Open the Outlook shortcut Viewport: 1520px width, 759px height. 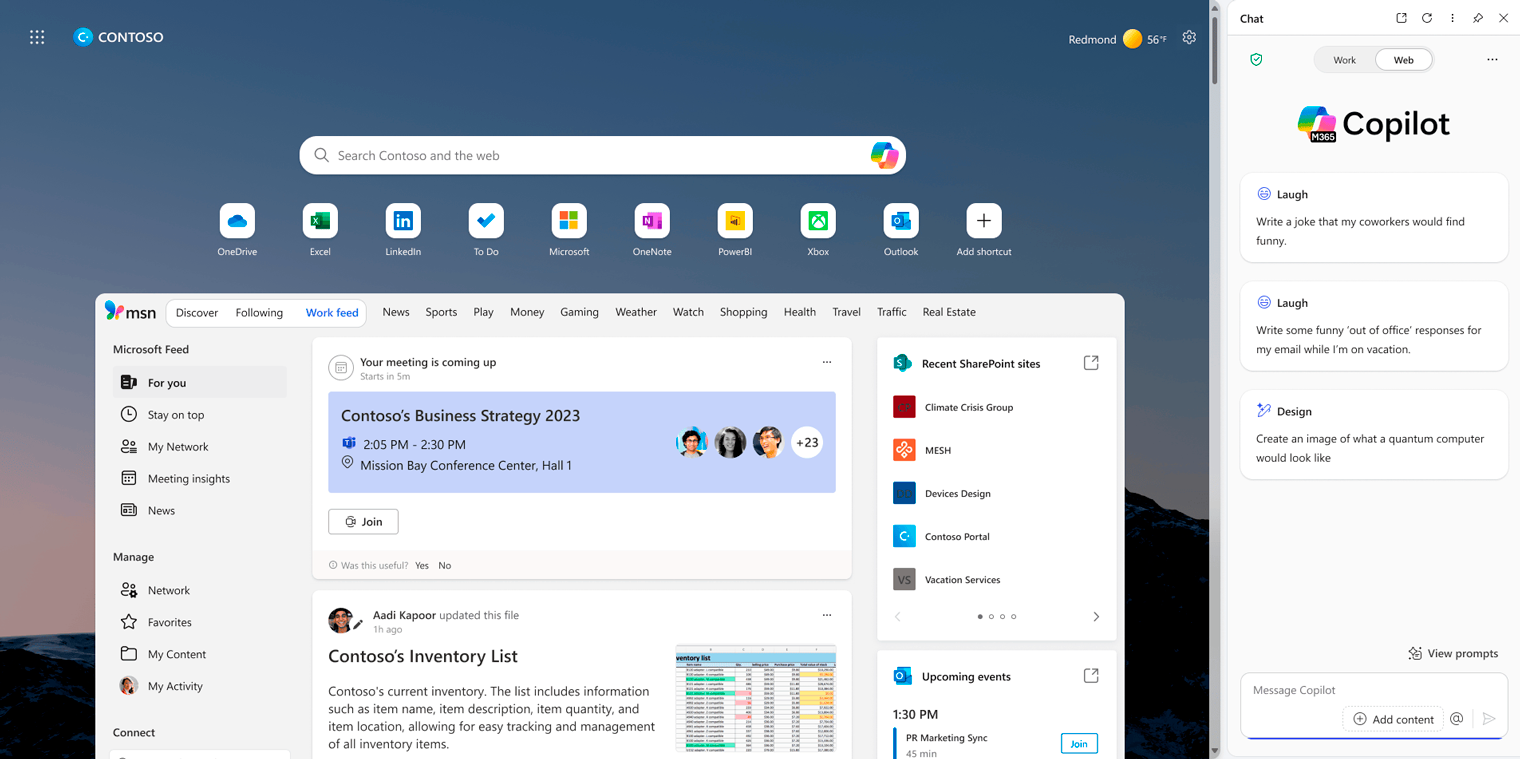coord(901,221)
